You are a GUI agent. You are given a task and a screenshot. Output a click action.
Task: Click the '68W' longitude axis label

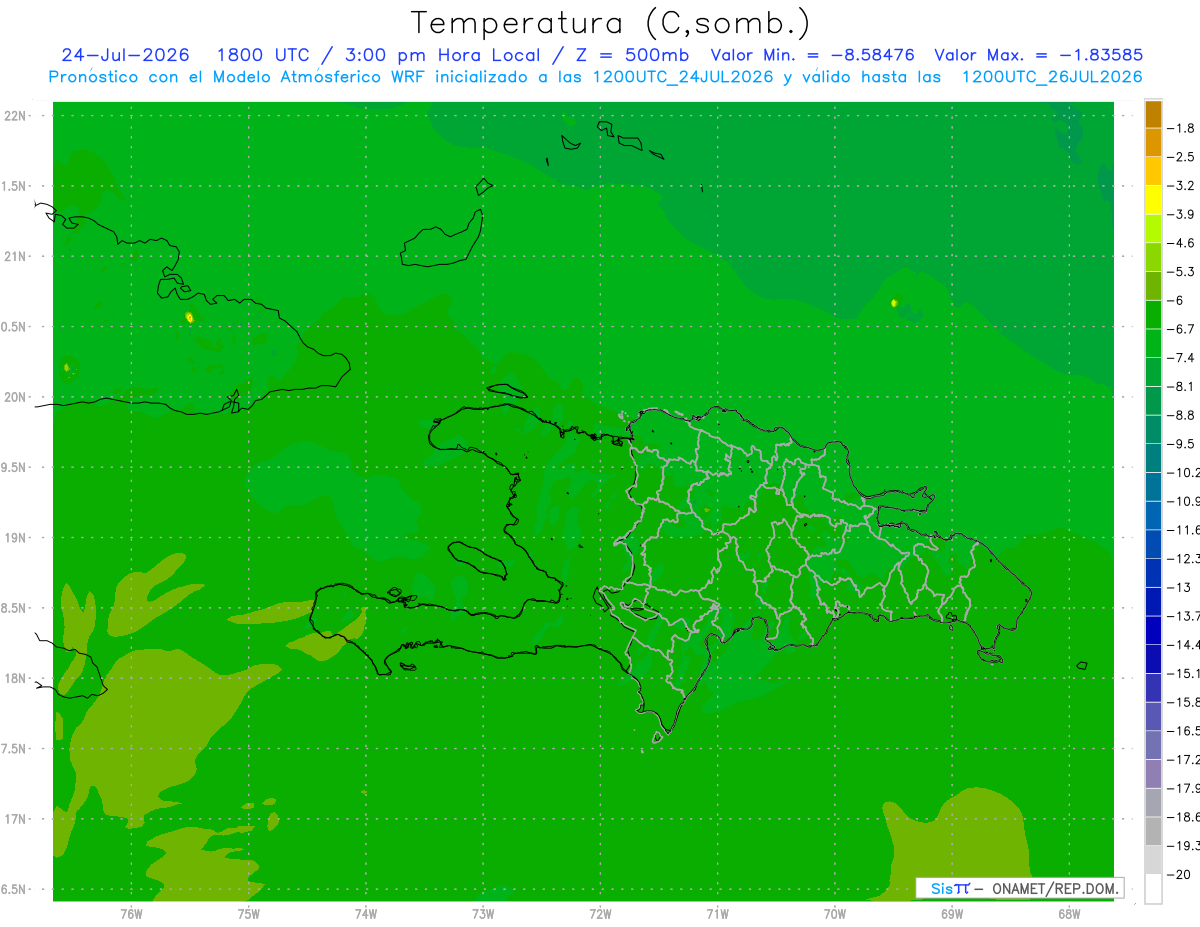click(x=1069, y=914)
